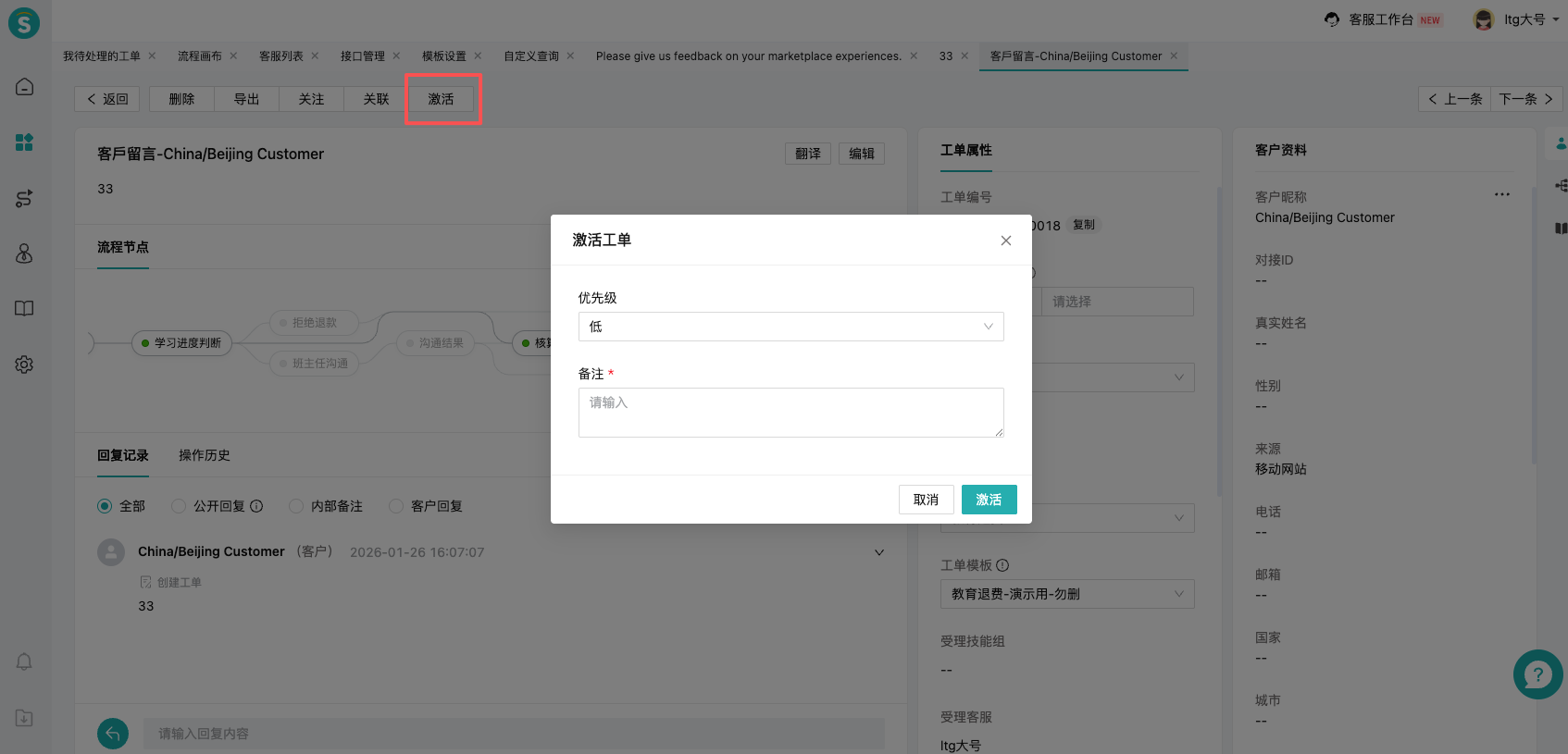1568x754 pixels.
Task: Click the 备注 remarks text area
Action: [x=790, y=413]
